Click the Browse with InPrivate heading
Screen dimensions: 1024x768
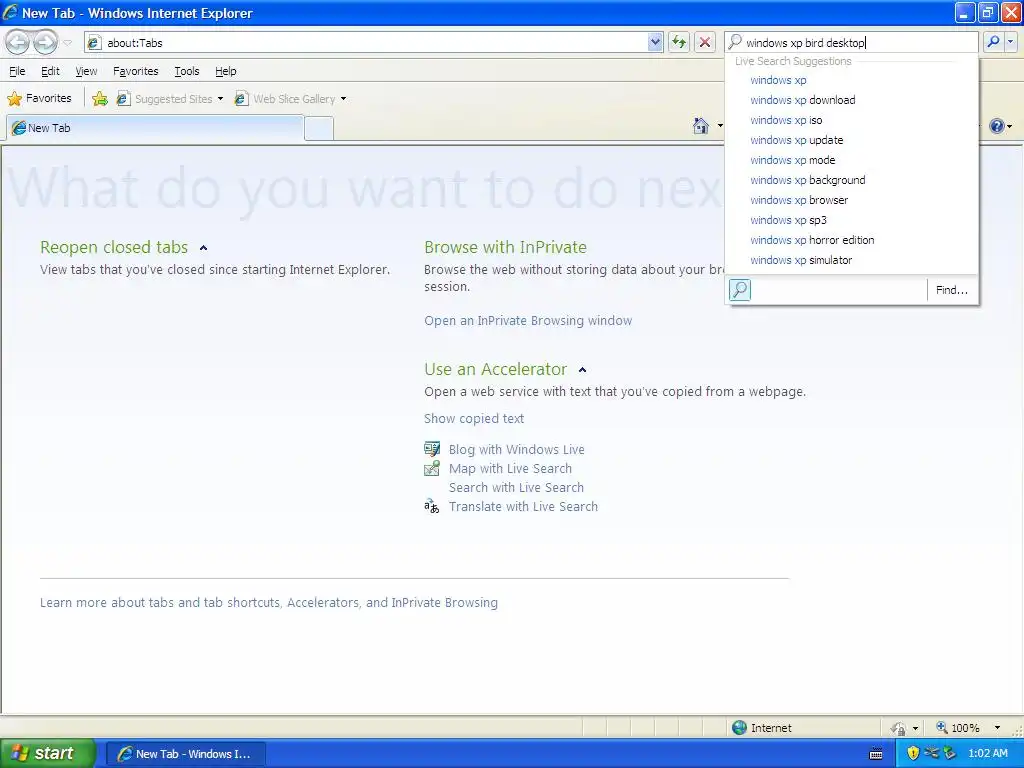click(x=505, y=247)
